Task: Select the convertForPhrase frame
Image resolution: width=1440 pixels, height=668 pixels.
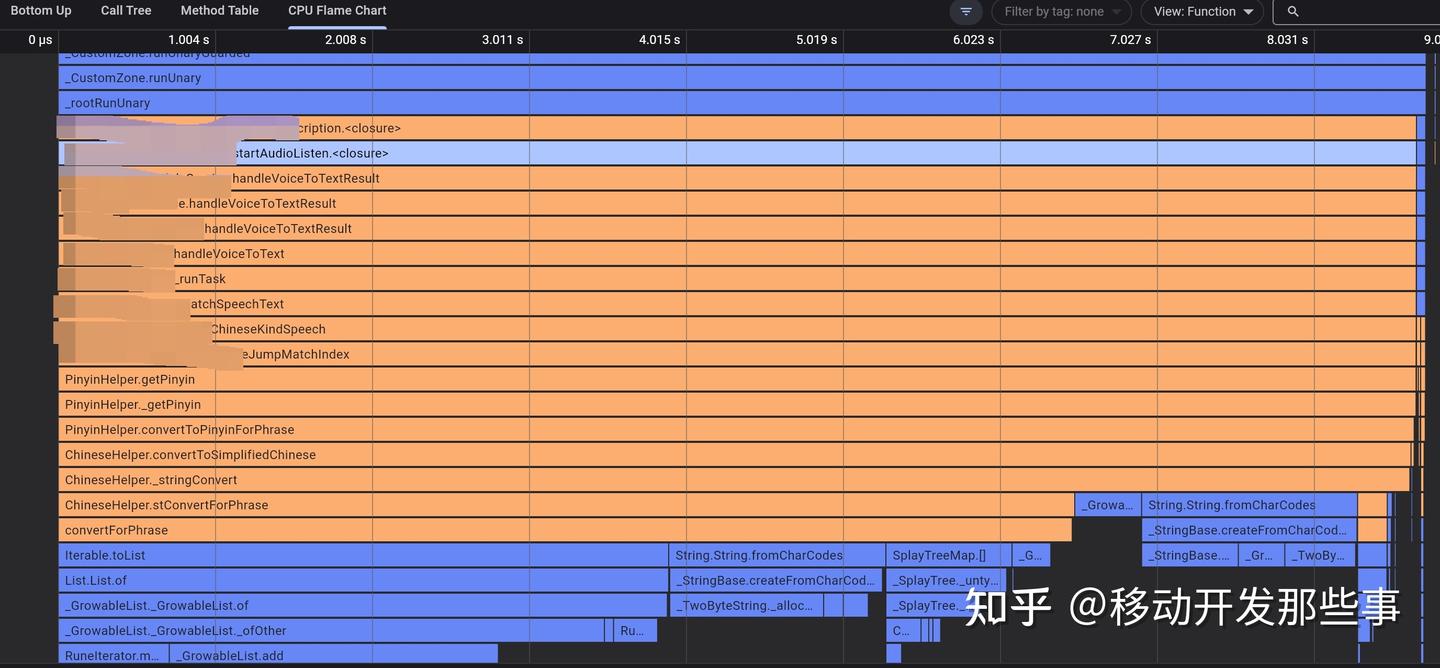Action: (x=565, y=530)
